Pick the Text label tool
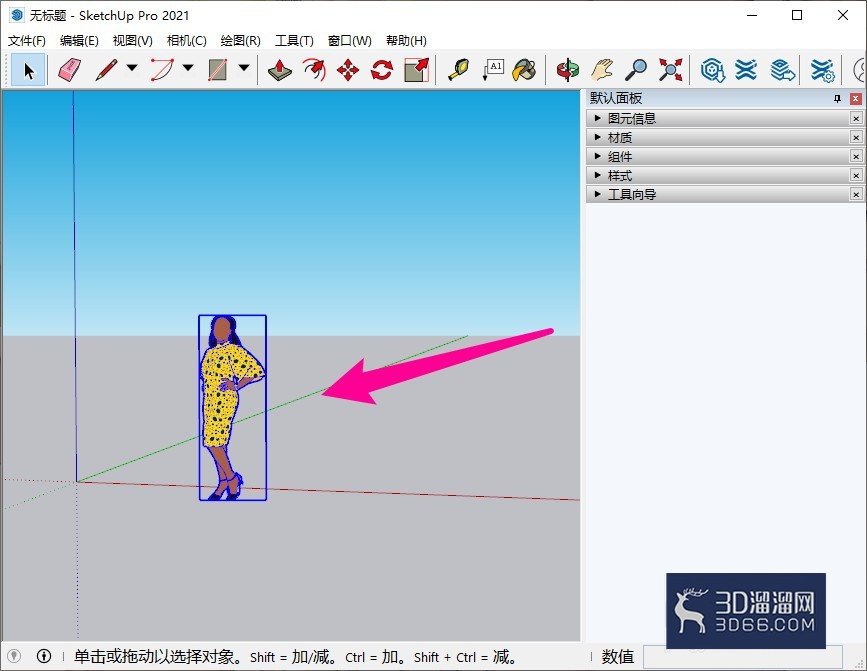The height and width of the screenshot is (671, 867). click(x=492, y=70)
